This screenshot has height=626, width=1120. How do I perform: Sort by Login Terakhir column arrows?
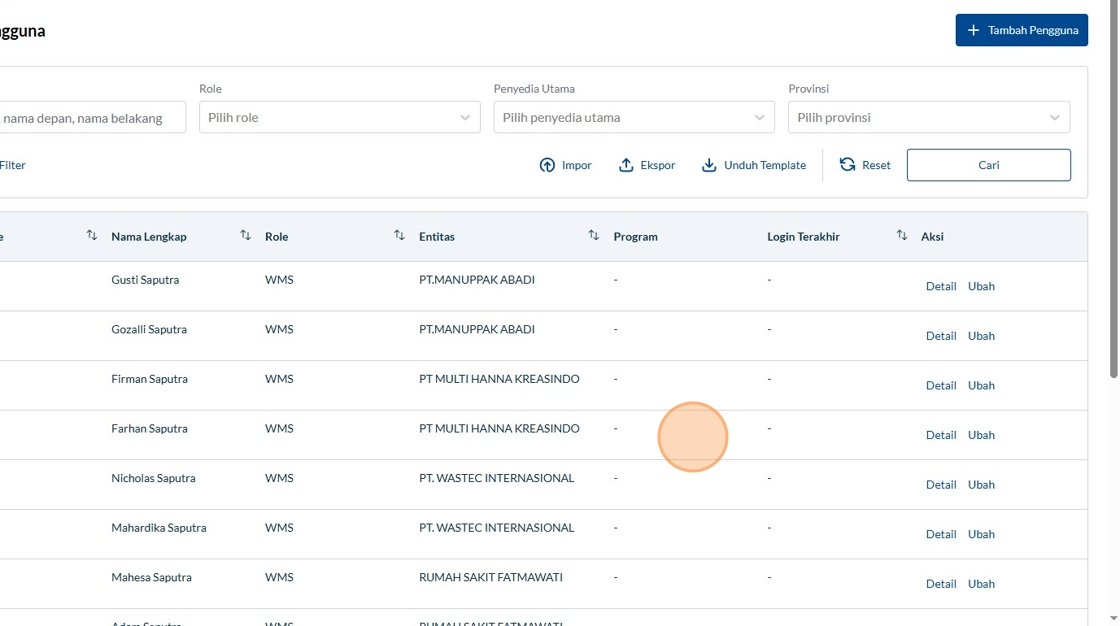(901, 236)
